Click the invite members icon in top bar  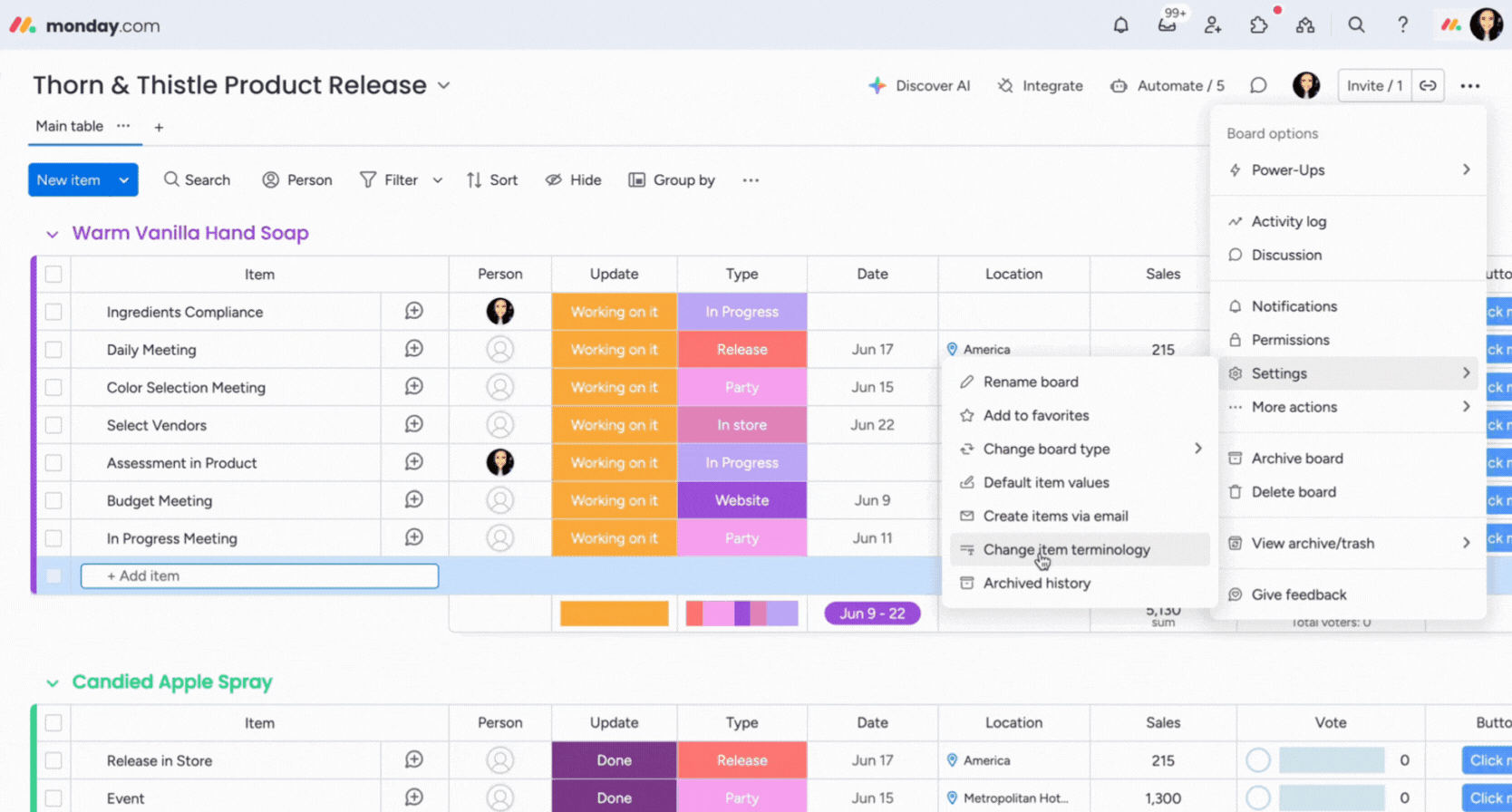1213,25
